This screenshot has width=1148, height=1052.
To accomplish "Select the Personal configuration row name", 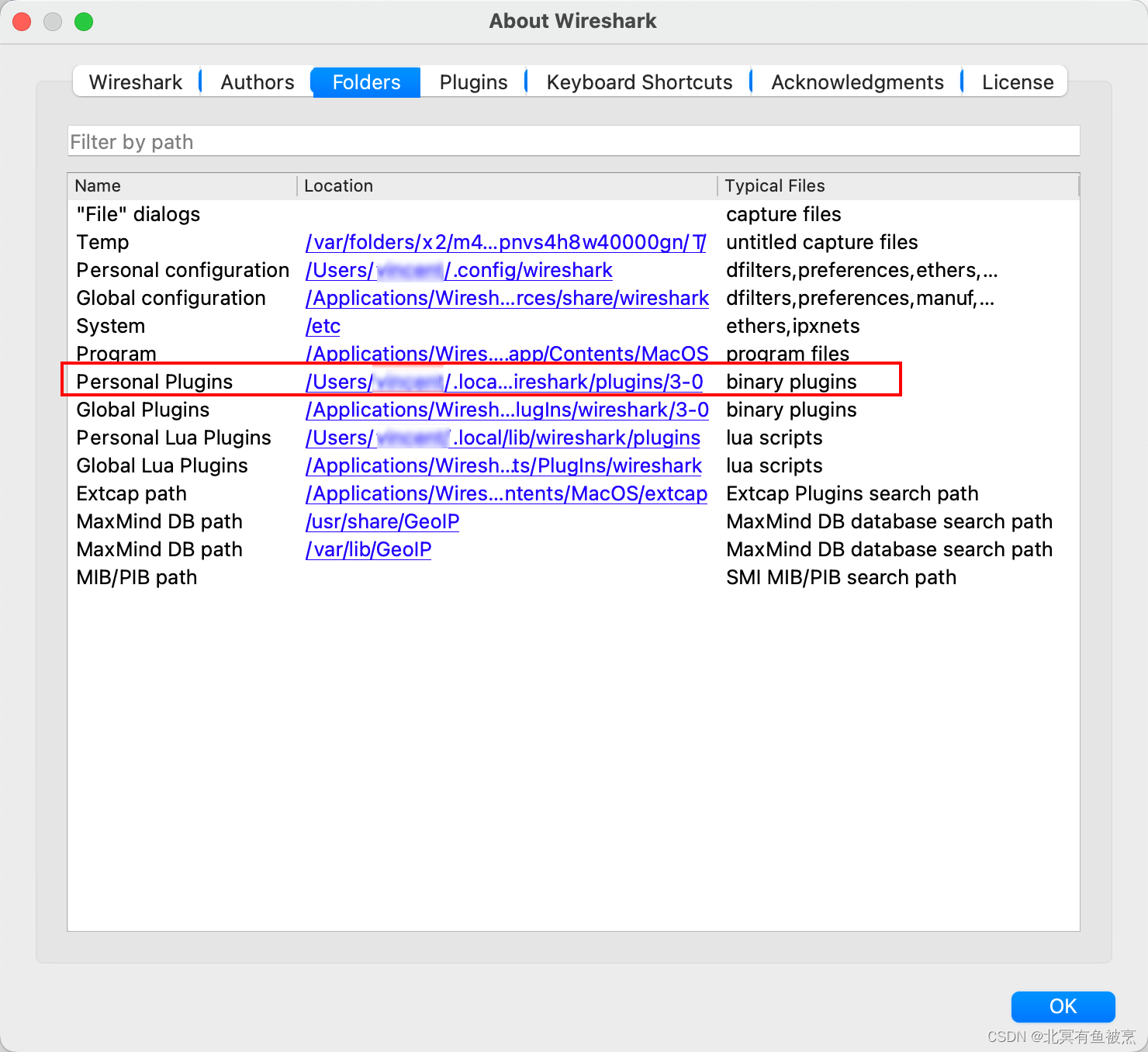I will tap(182, 270).
